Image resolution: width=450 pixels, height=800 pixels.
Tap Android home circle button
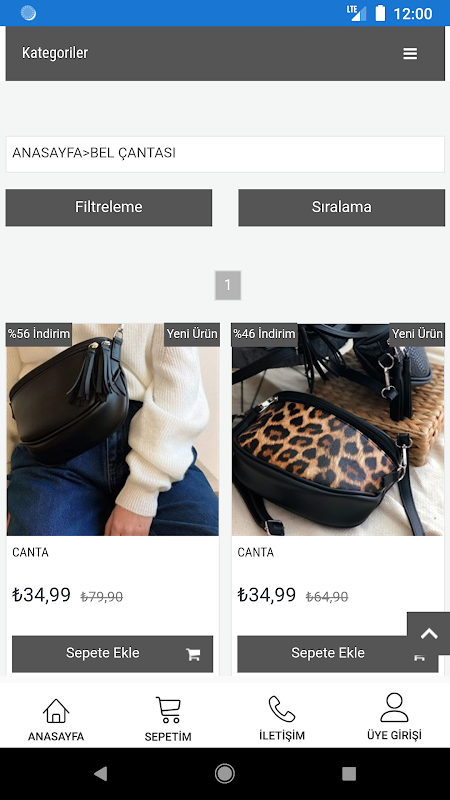click(x=224, y=774)
